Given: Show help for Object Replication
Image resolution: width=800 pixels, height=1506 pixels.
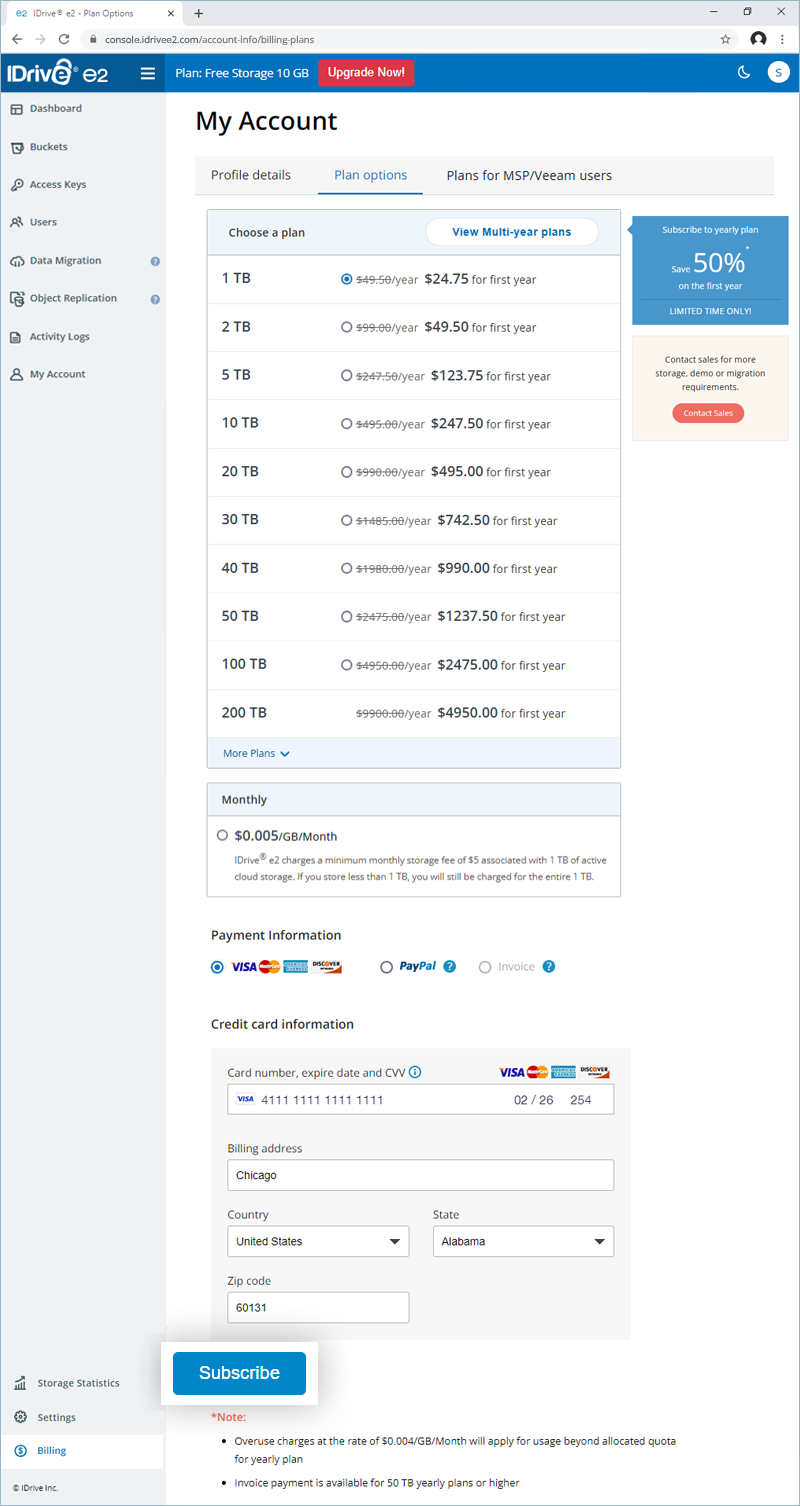Looking at the screenshot, I should point(155,299).
